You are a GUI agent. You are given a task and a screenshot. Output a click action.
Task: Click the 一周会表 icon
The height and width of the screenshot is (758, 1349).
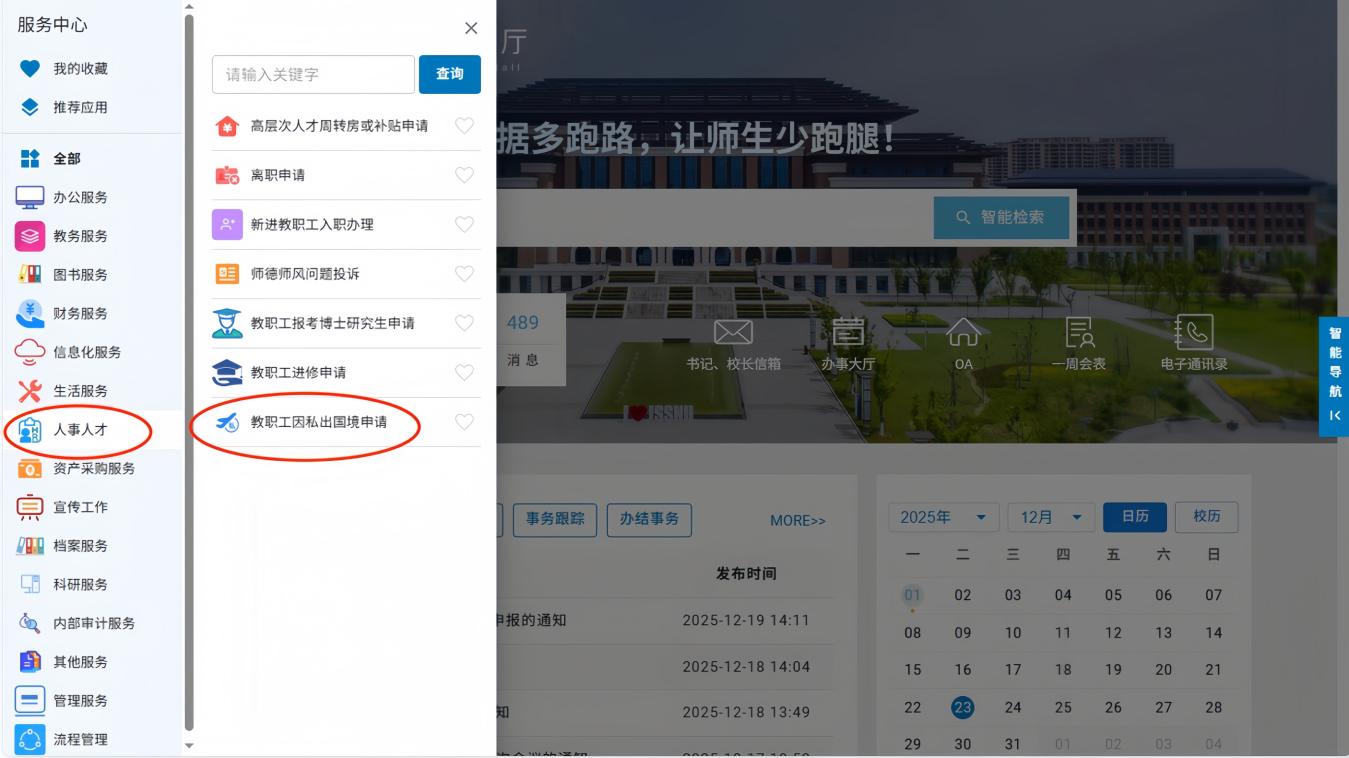1079,334
